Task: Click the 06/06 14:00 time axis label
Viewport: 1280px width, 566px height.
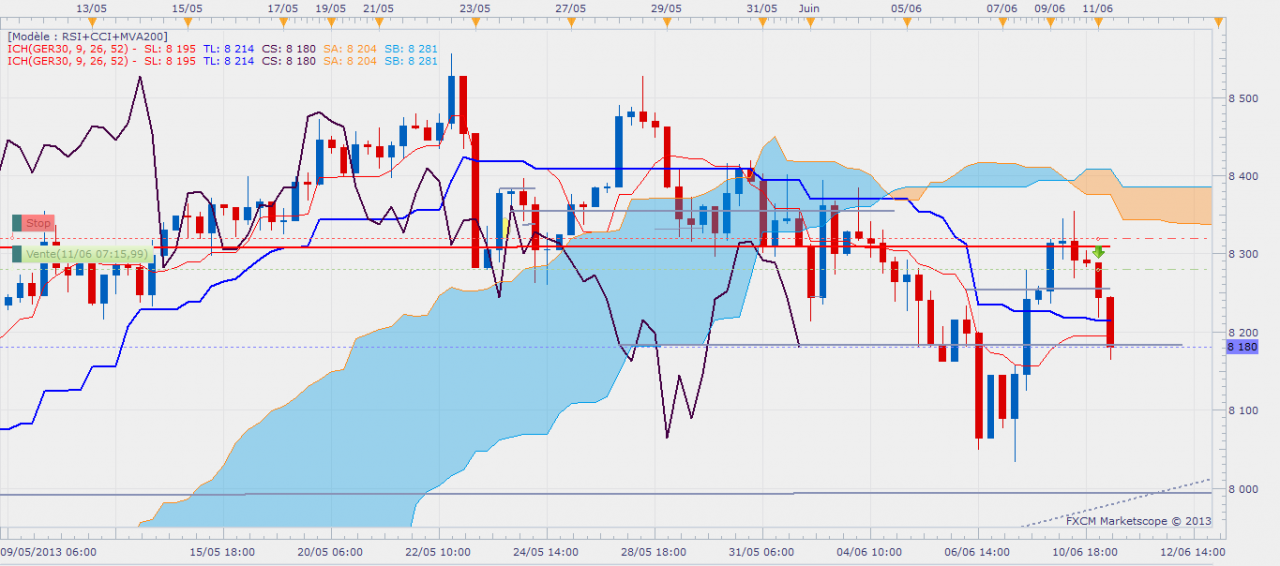Action: [978, 551]
